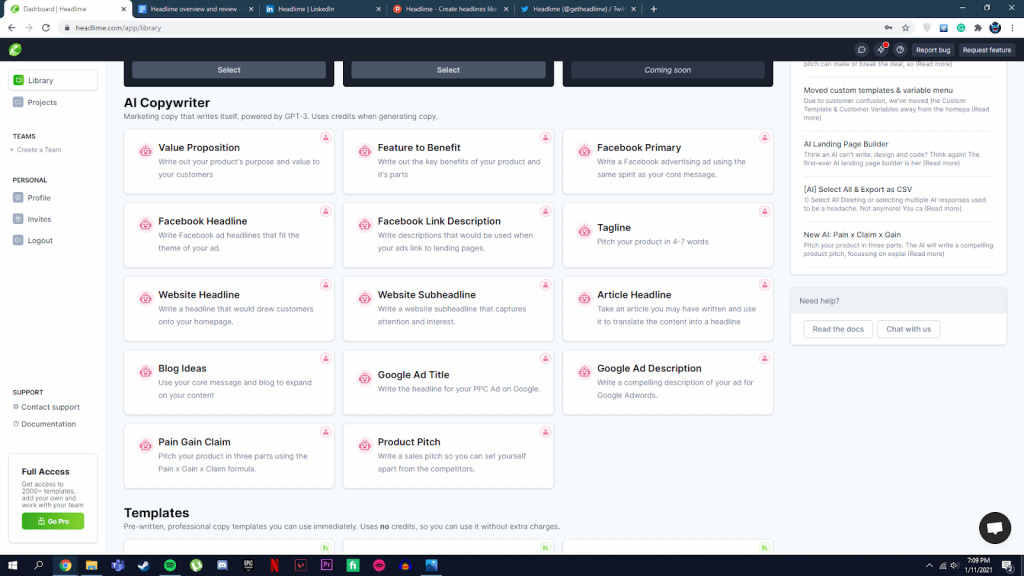Open the Google Ad Title card
The width and height of the screenshot is (1024, 576).
point(448,382)
